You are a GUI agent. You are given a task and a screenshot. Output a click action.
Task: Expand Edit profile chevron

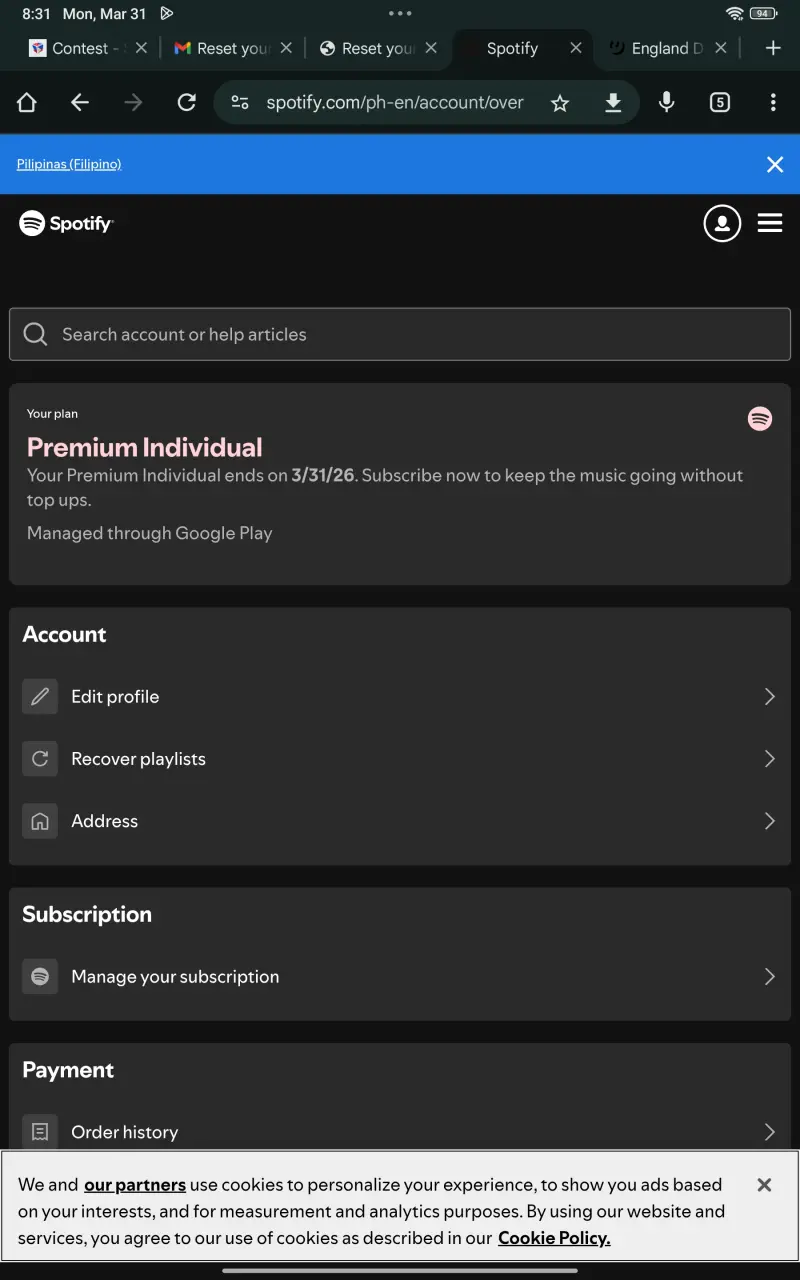pos(769,697)
